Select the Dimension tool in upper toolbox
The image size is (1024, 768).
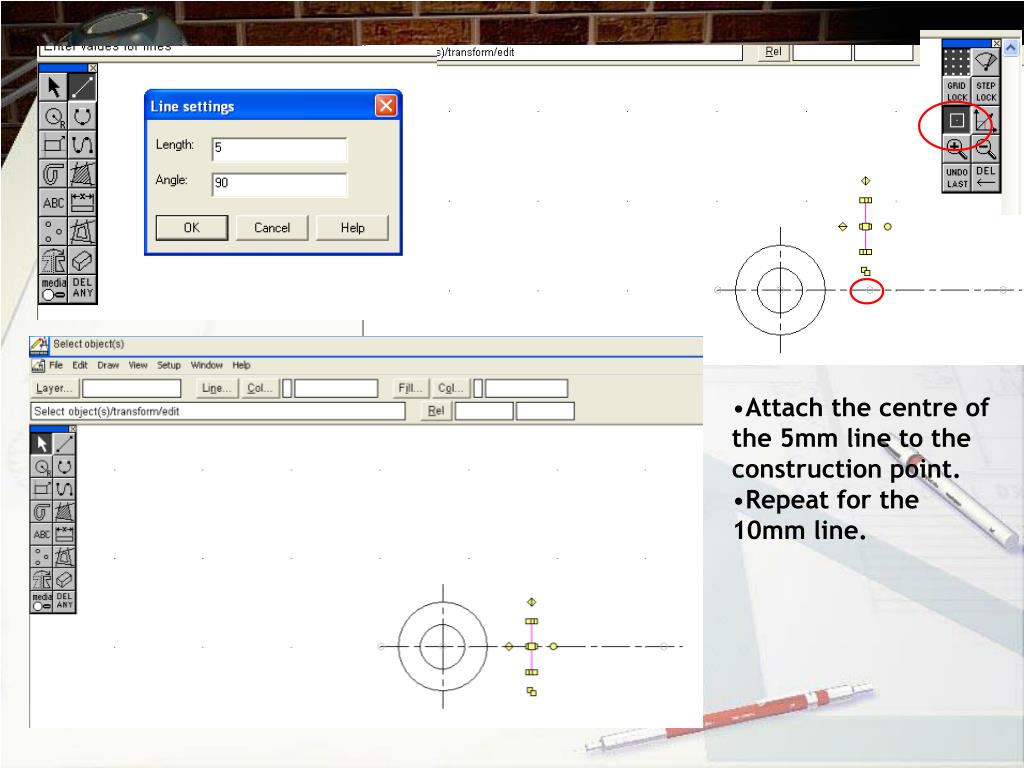click(82, 202)
